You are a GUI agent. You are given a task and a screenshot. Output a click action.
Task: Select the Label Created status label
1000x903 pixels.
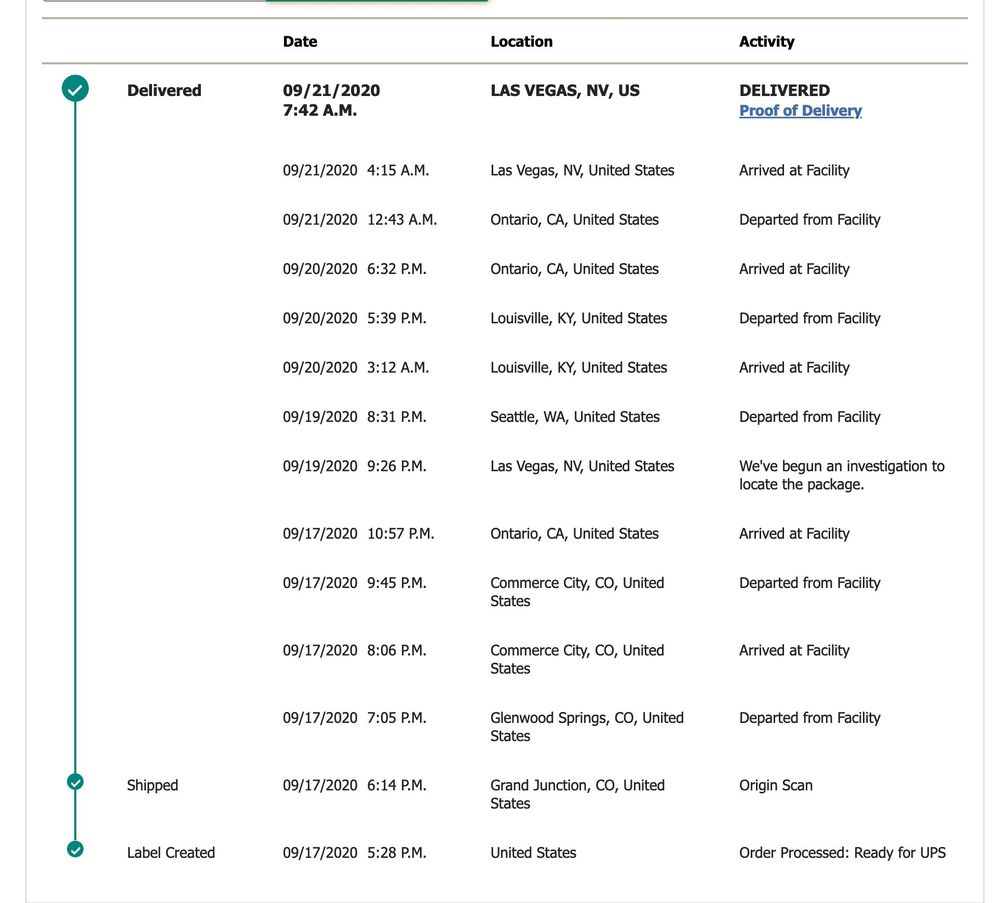(171, 853)
